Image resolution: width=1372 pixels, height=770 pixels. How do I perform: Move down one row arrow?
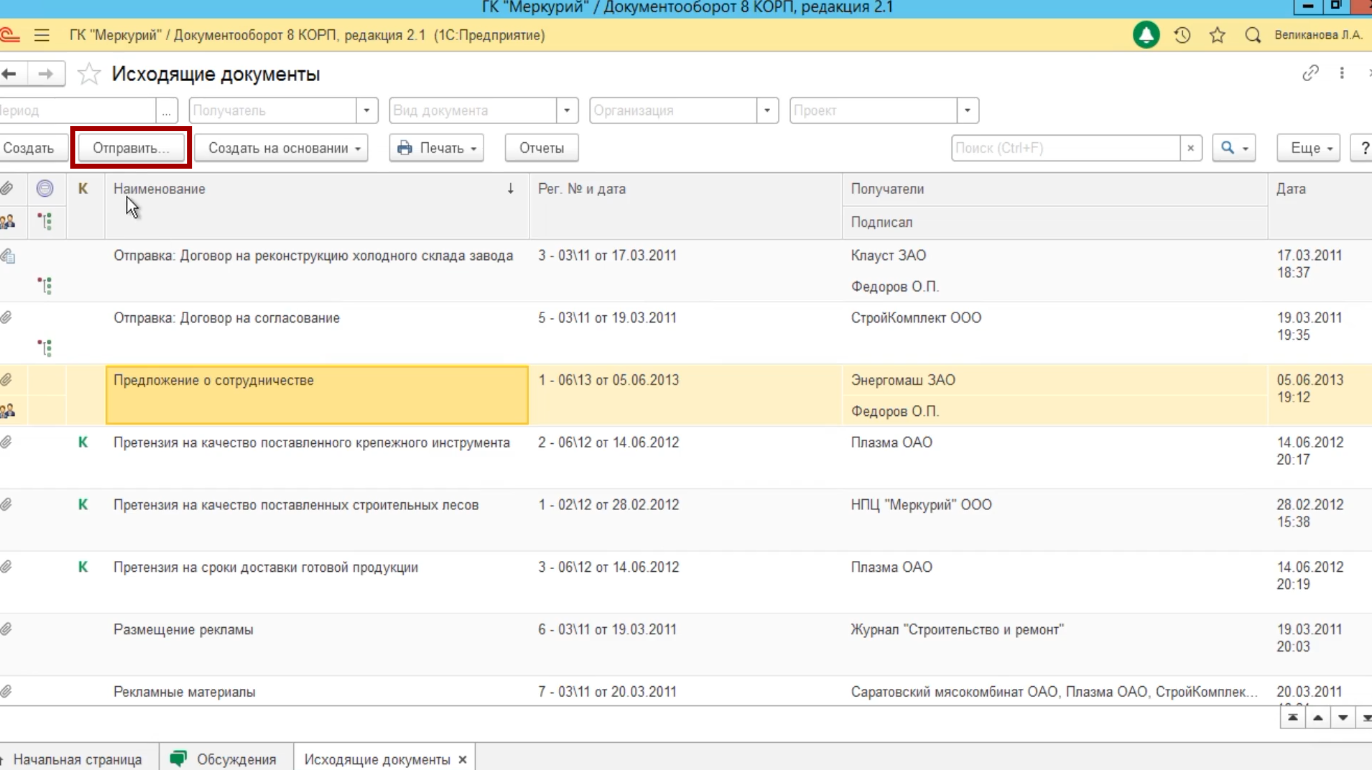pos(1343,718)
